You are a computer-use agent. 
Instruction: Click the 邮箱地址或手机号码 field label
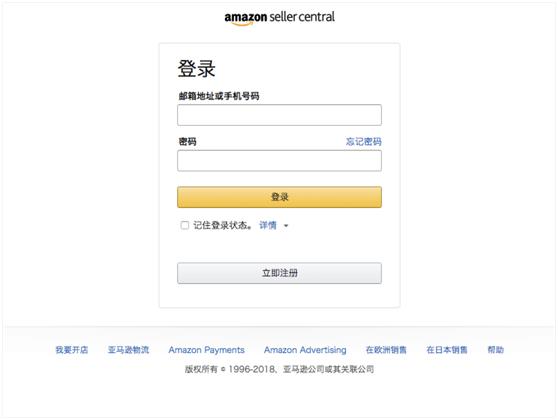pyautogui.click(x=219, y=96)
